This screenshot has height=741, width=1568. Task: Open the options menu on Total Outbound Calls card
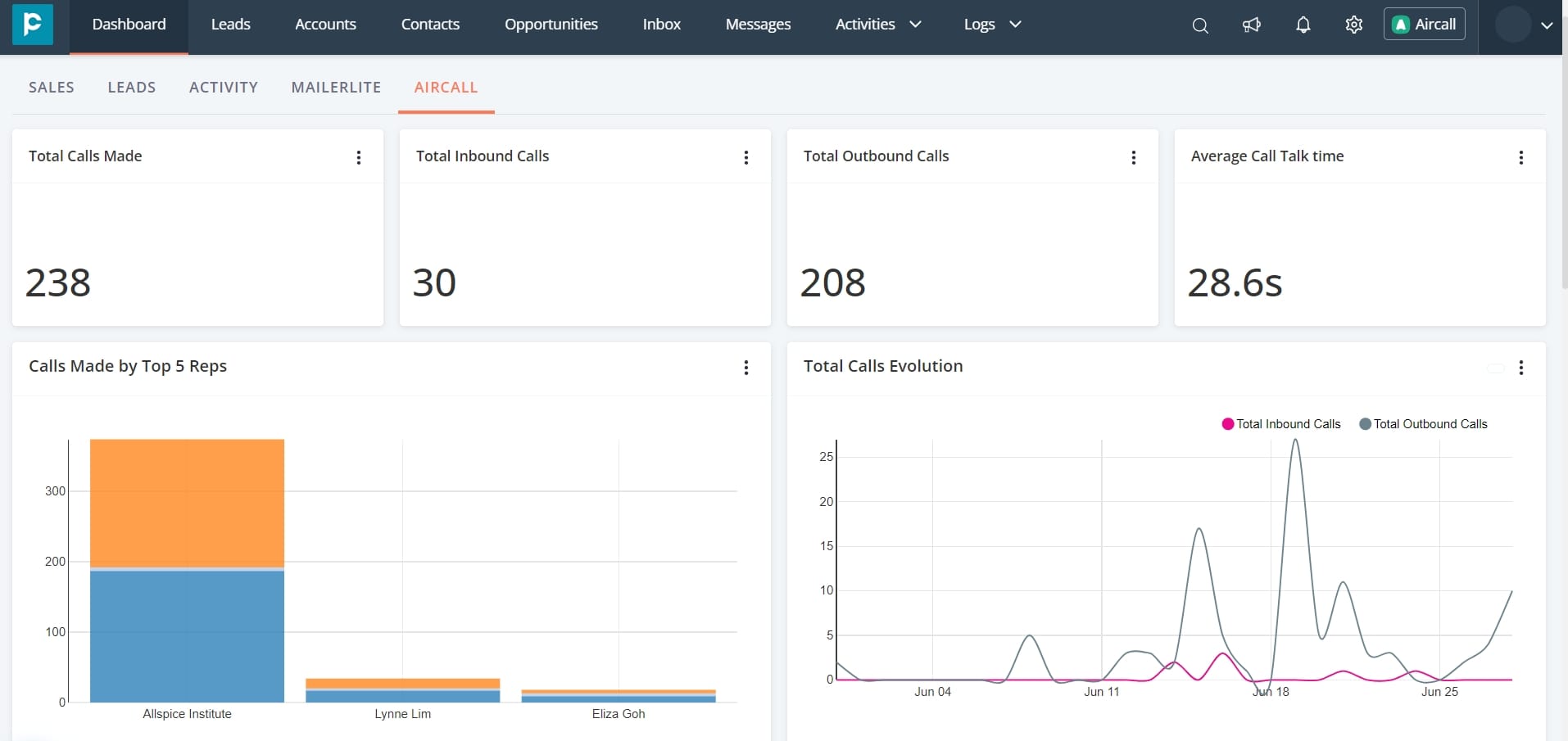coord(1134,157)
